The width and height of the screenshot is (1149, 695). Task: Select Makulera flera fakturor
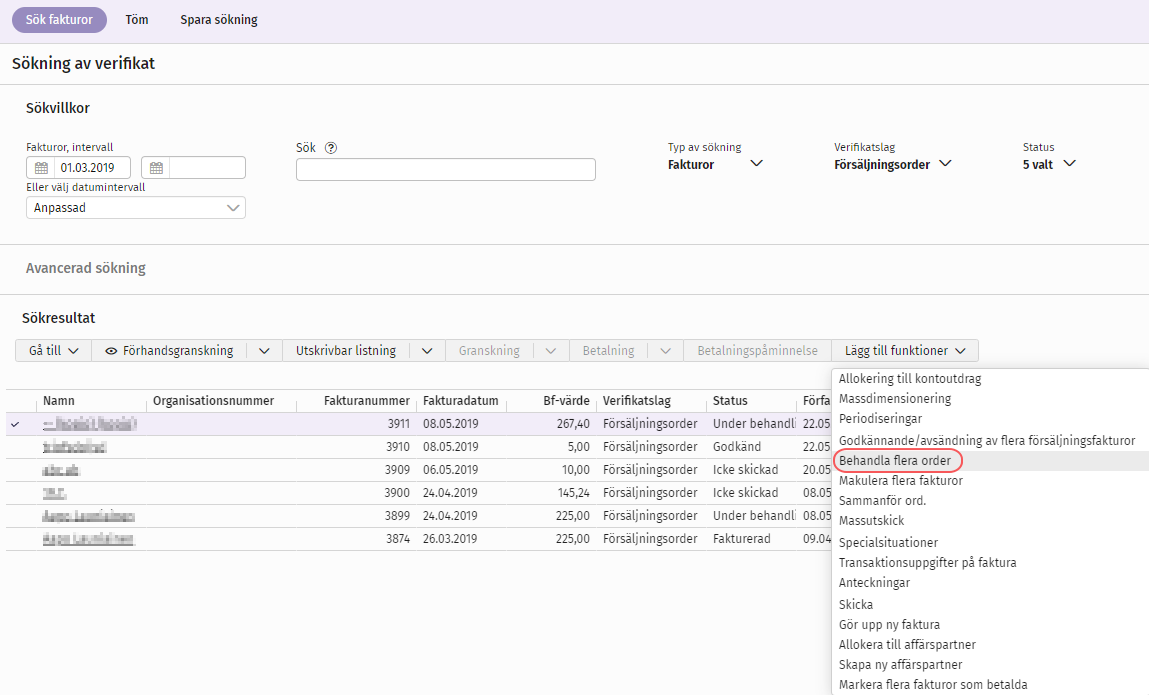(901, 481)
